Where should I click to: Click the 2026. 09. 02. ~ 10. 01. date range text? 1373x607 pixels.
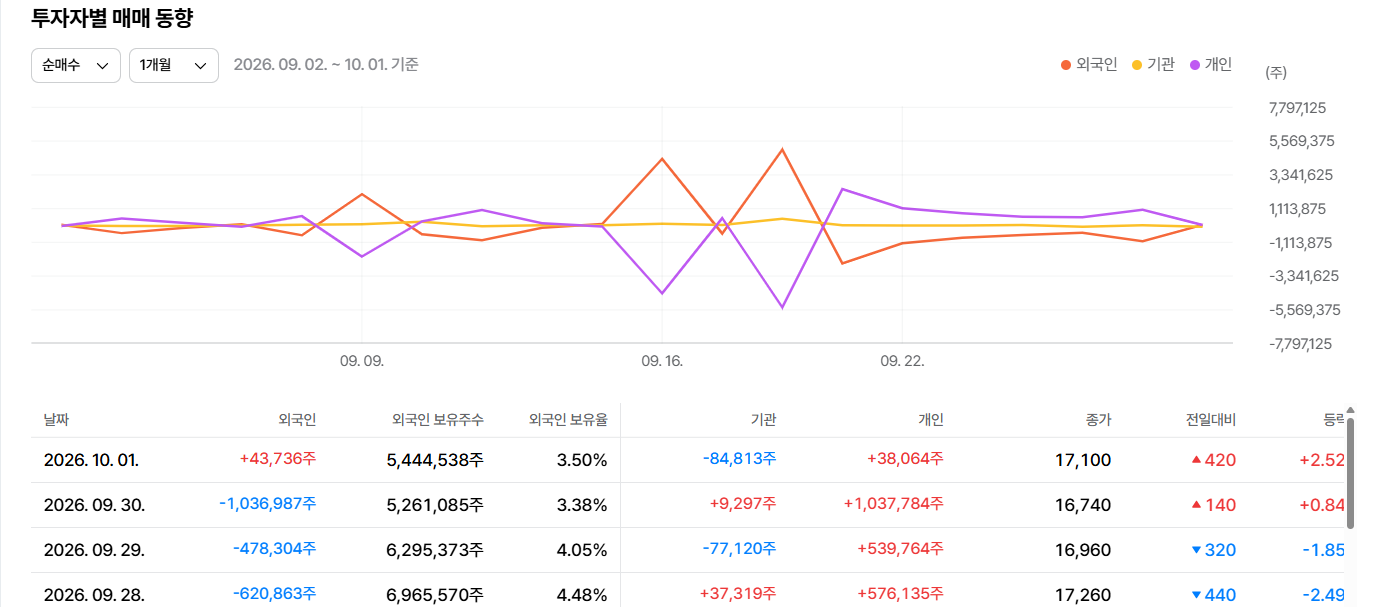326,65
